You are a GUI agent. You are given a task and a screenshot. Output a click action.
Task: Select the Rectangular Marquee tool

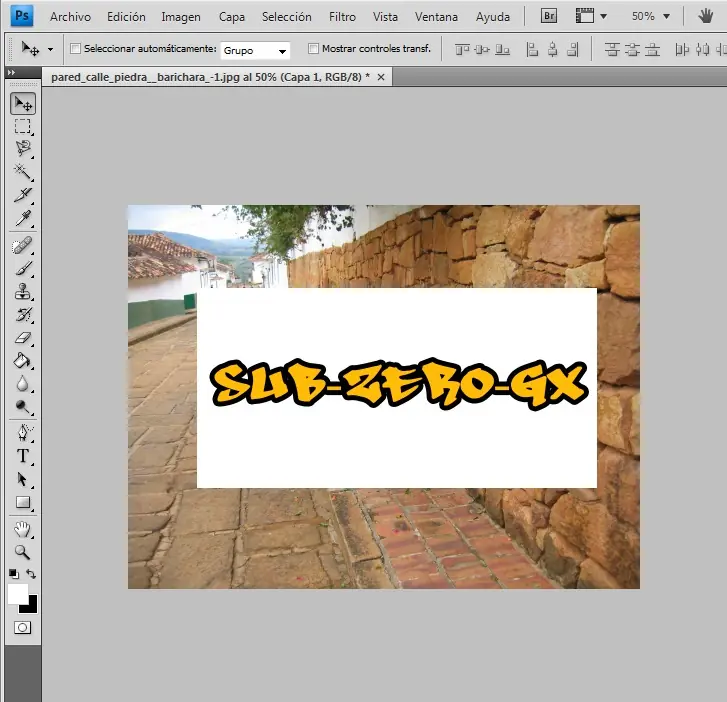pyautogui.click(x=23, y=126)
